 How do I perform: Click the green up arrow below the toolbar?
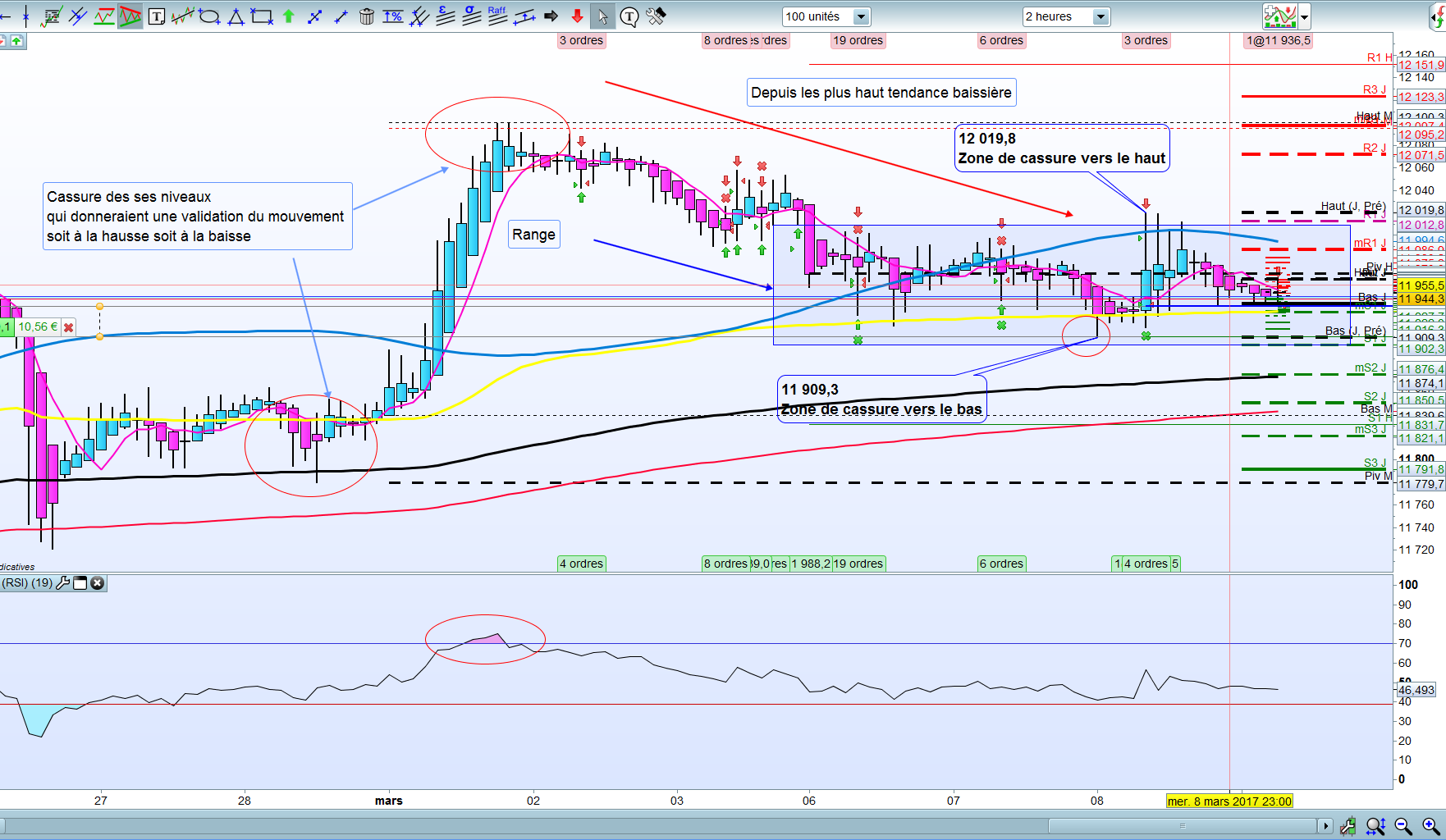click(16, 40)
